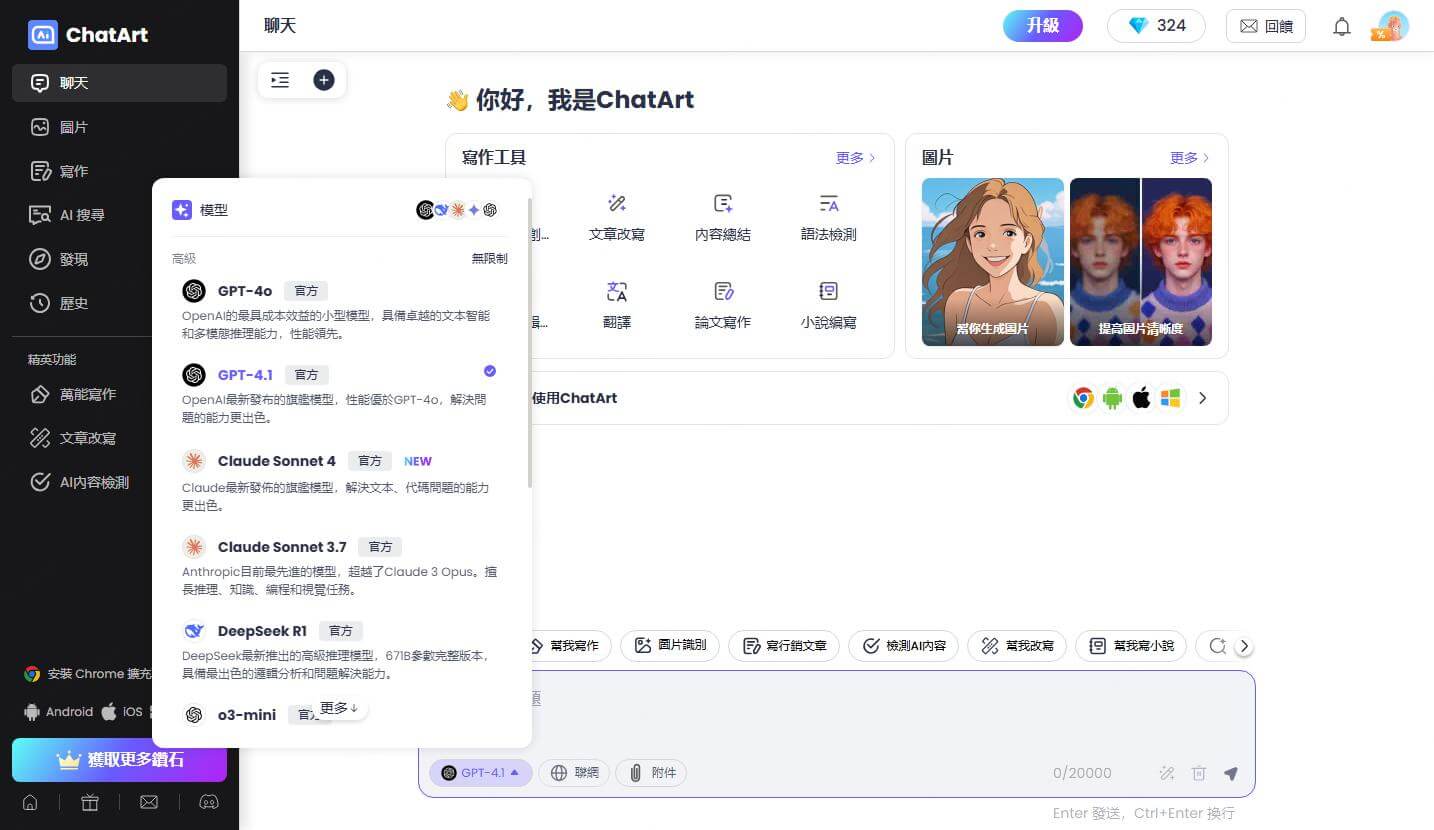This screenshot has width=1434, height=830.
Task: Click the home icon at sidebar bottom
Action: click(30, 802)
